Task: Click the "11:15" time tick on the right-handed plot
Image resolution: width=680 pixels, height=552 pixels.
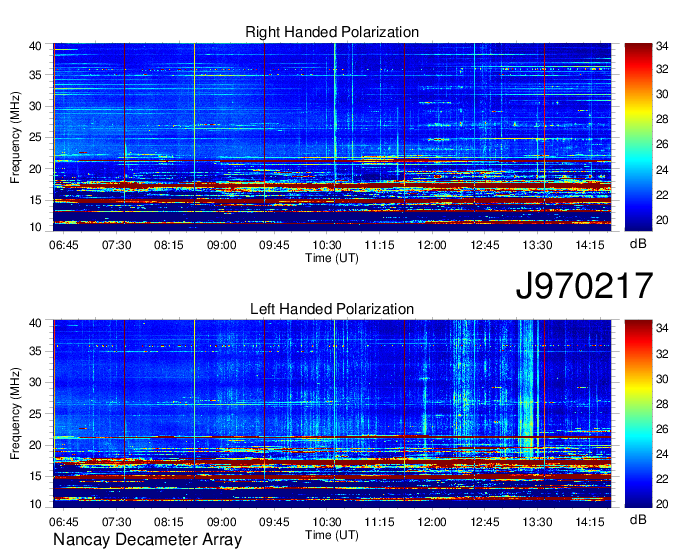Action: point(379,245)
